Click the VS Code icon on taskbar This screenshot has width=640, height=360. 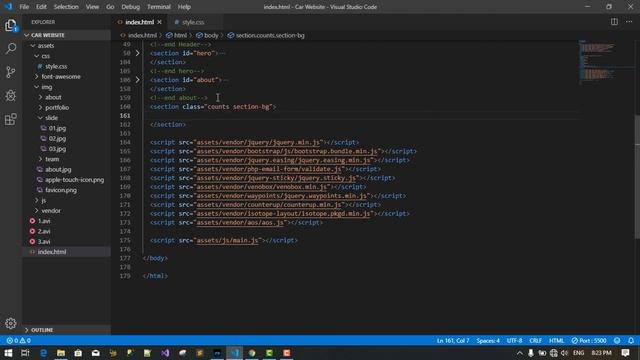235,353
